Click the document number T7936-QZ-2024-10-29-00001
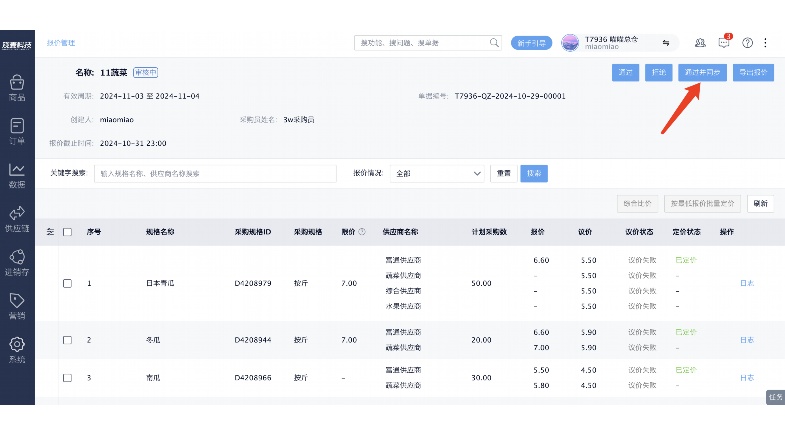Viewport: 785px width, 435px height. pyautogui.click(x=510, y=96)
